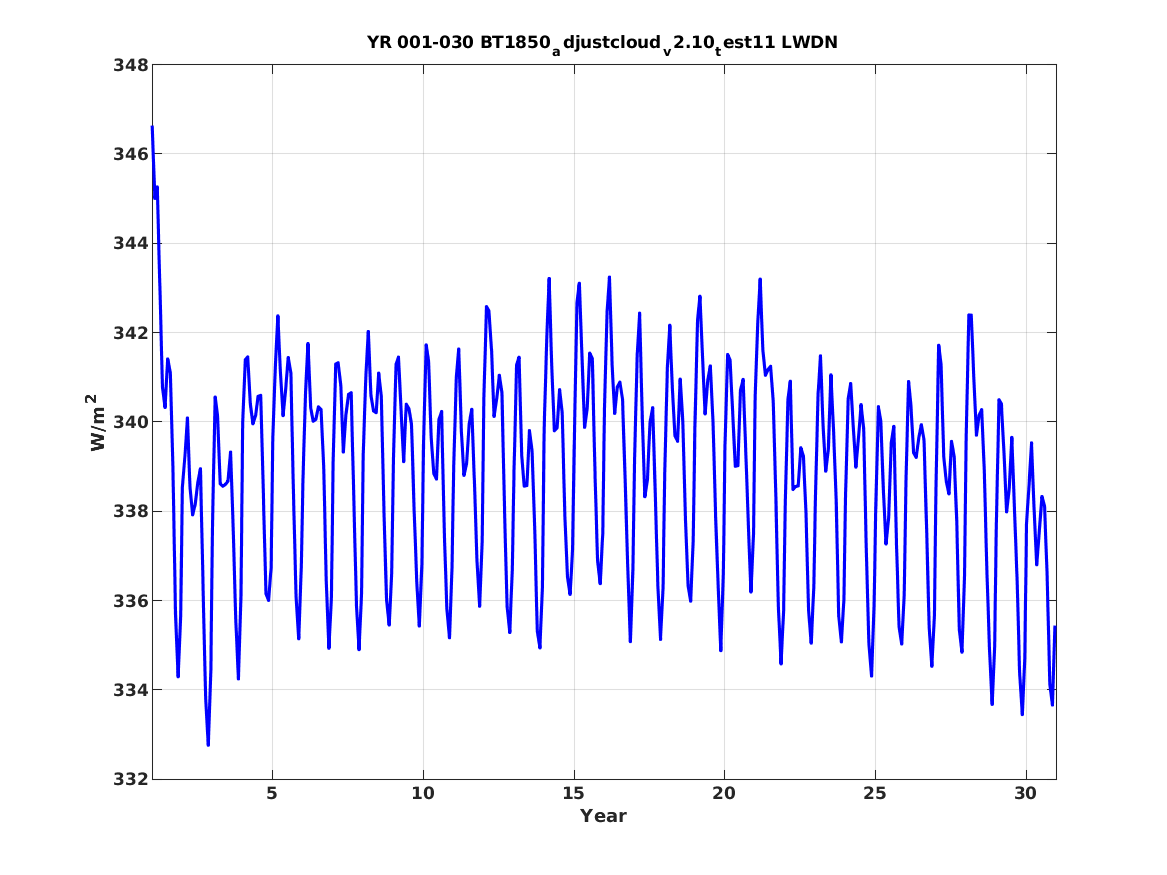
Task: Click x-axis tick label 5
Action: coord(272,794)
